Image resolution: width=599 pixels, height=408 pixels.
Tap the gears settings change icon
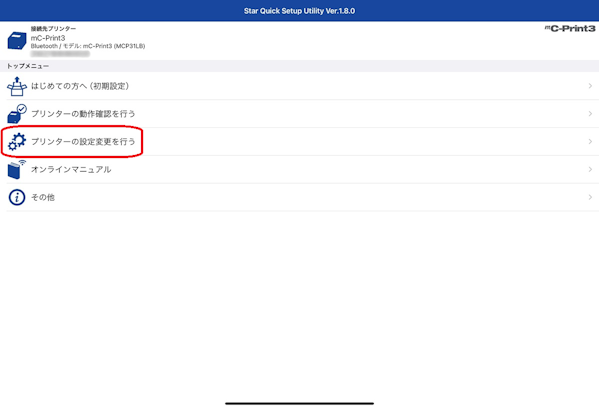17,142
